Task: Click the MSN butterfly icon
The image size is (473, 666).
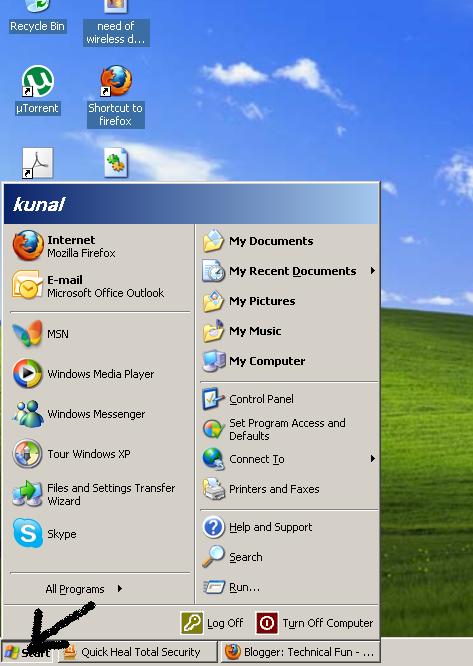Action: (x=28, y=334)
